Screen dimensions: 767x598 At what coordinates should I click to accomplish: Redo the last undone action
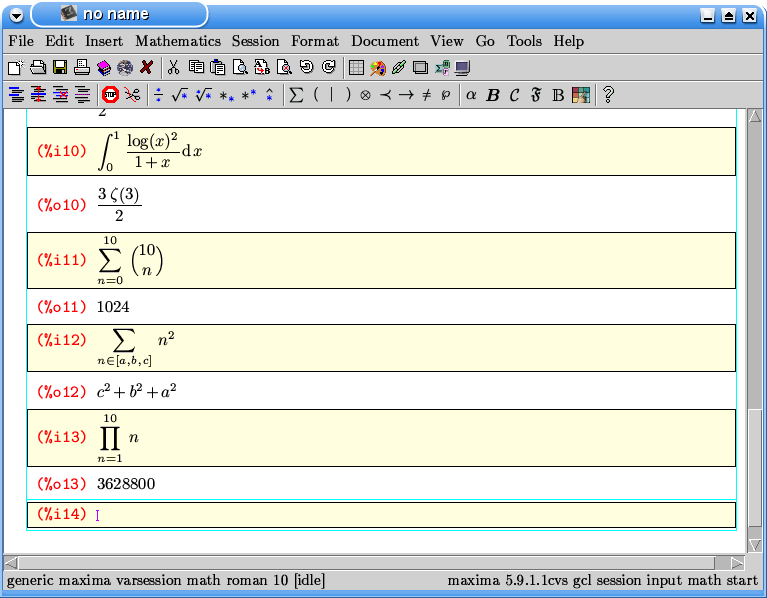329,66
